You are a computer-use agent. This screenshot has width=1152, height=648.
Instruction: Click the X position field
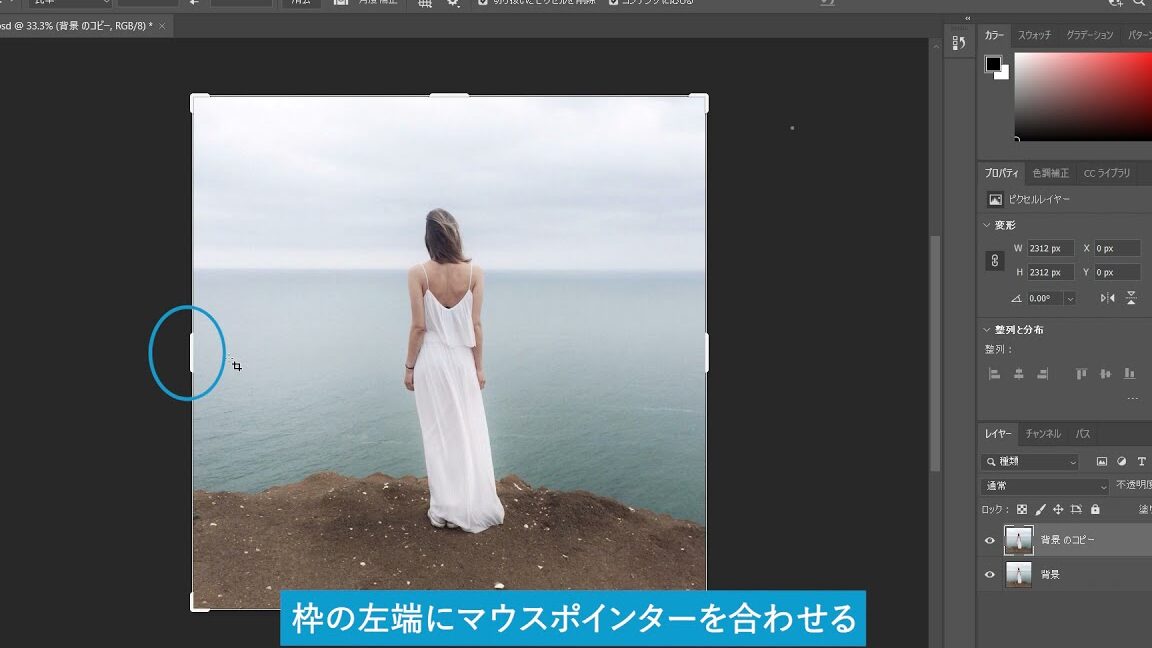pos(1117,248)
